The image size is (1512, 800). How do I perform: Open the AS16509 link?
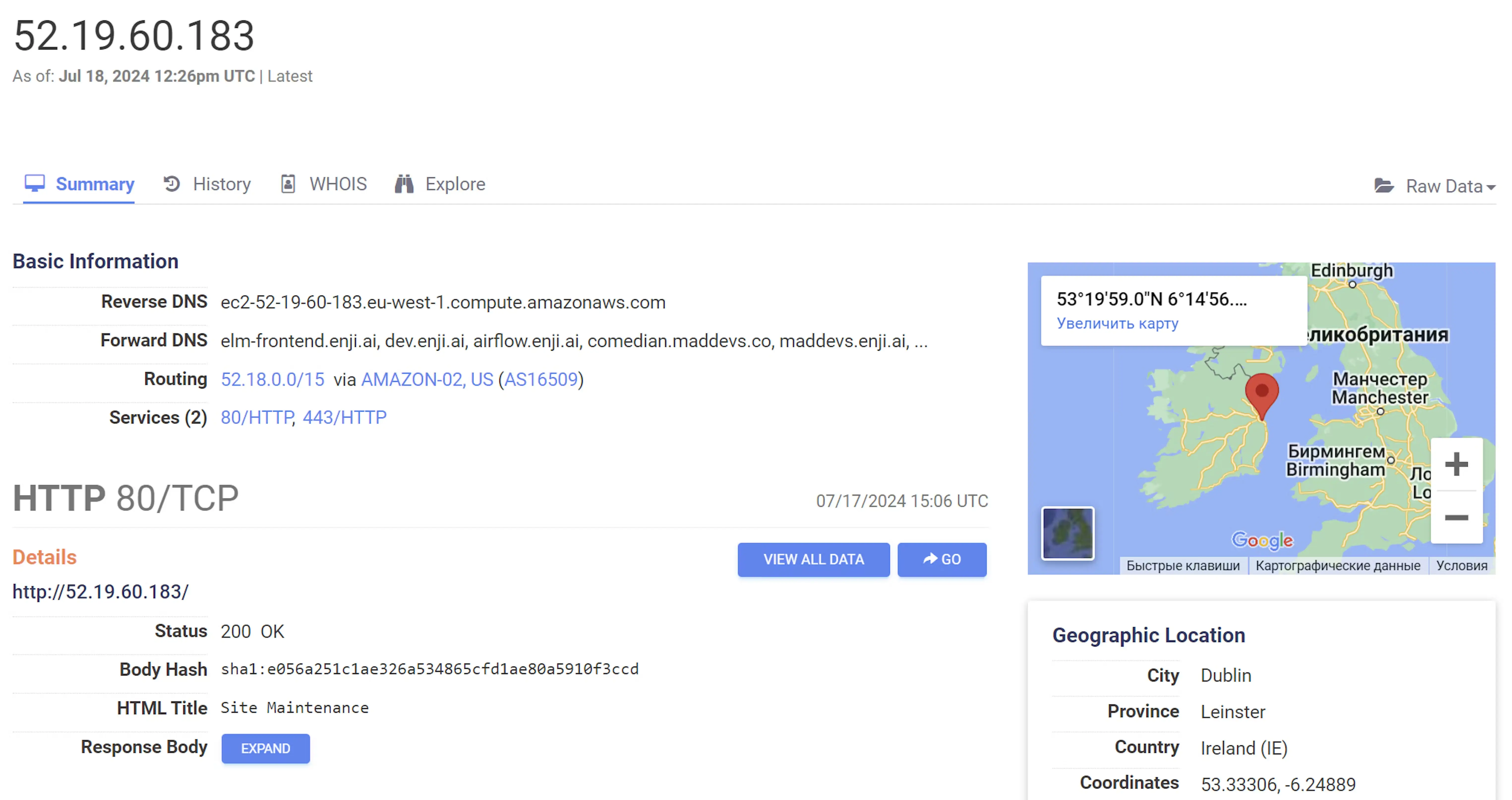coord(541,379)
